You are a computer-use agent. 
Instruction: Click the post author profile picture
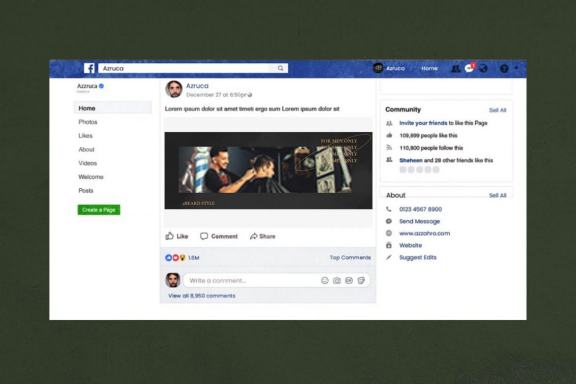tap(174, 89)
